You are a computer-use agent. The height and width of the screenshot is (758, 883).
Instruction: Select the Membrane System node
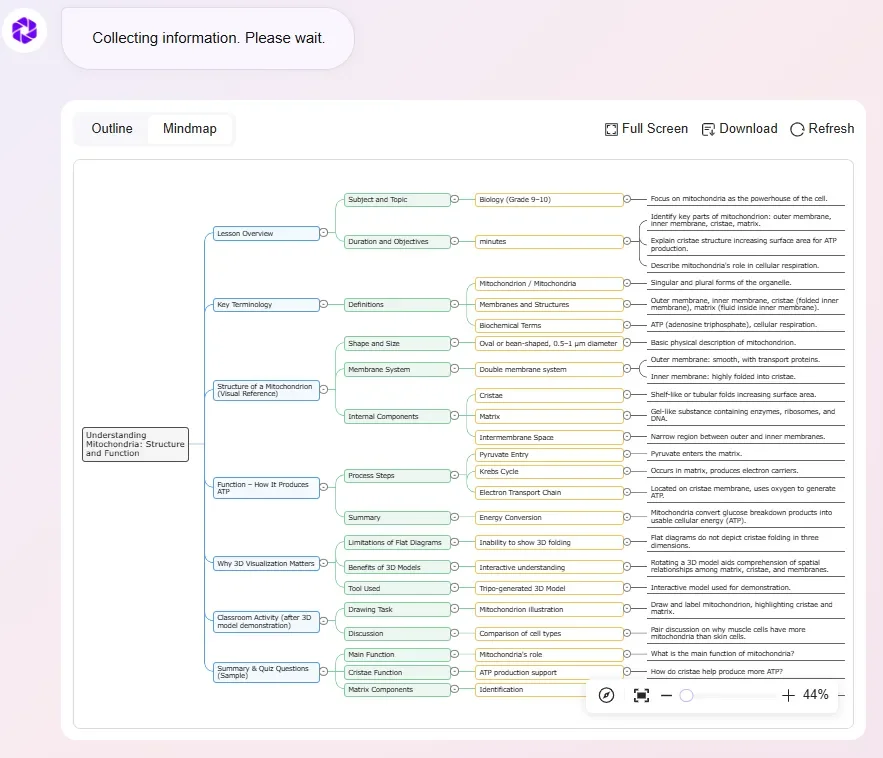tap(397, 369)
